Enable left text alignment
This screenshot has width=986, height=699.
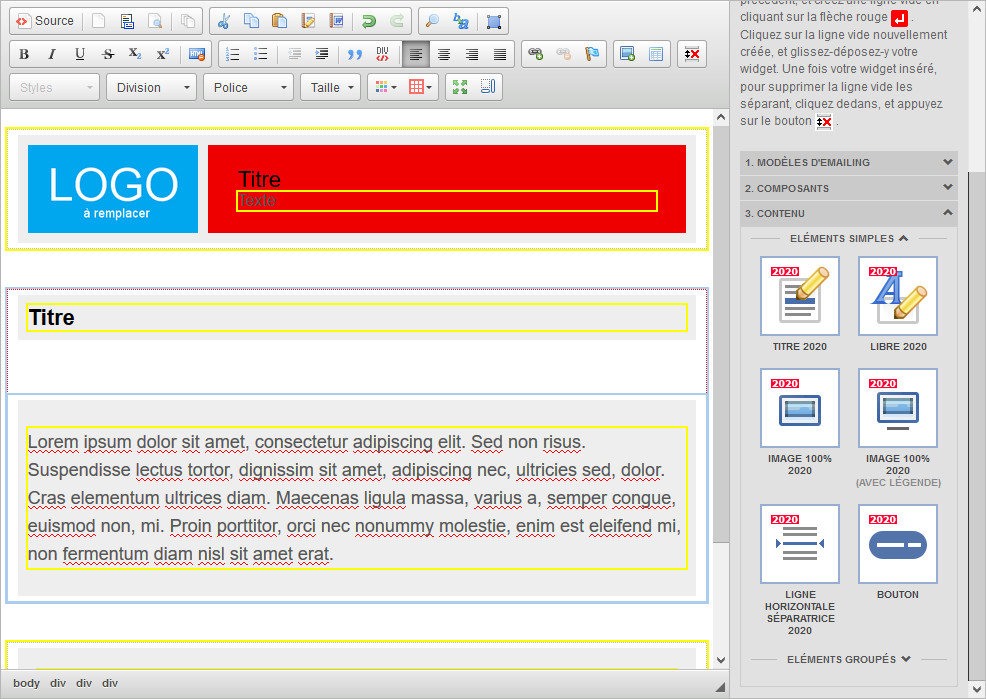[416, 54]
